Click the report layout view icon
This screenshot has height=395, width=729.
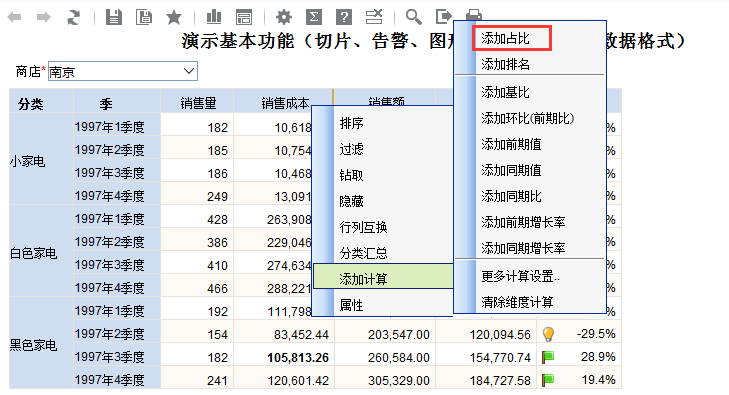(x=244, y=17)
